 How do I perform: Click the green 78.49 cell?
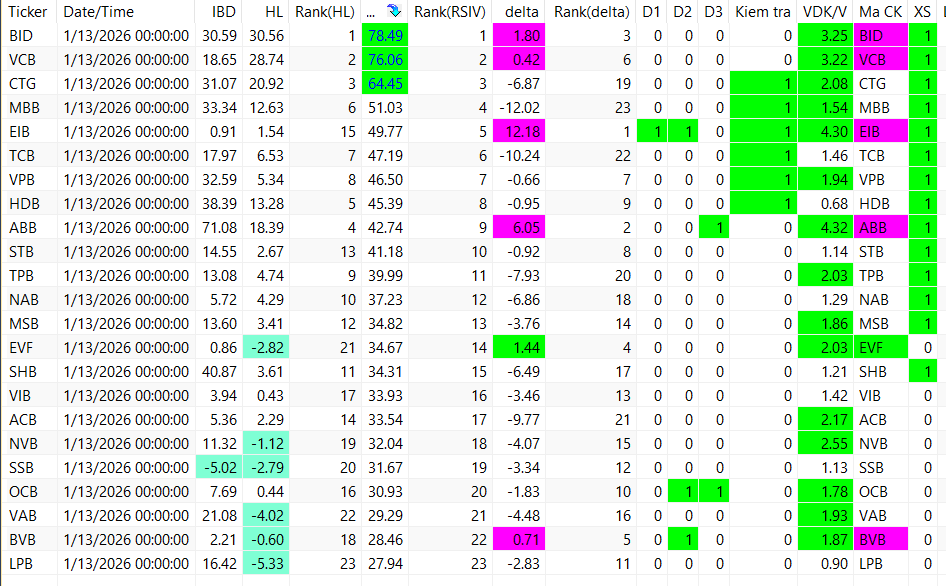[385, 36]
